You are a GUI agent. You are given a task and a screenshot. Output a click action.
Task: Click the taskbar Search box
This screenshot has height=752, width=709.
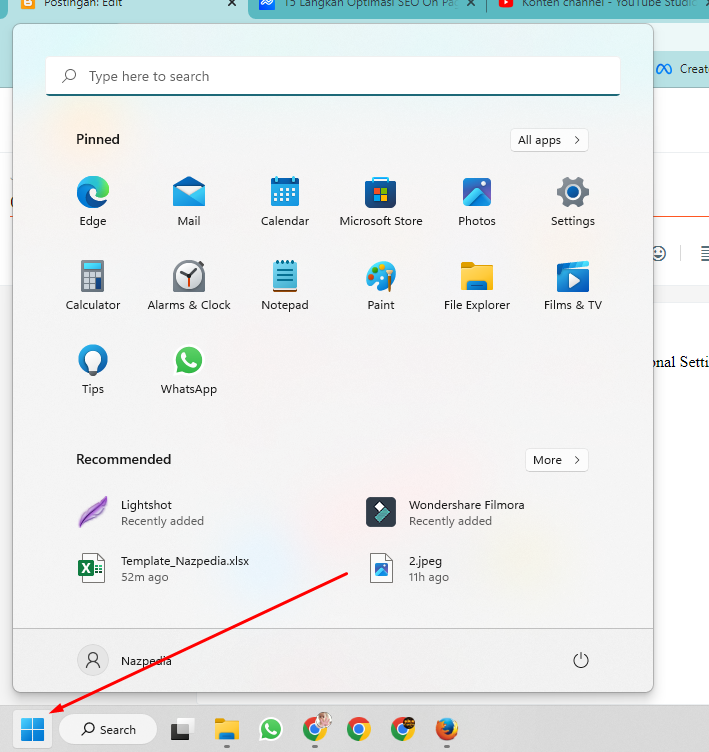click(x=108, y=729)
